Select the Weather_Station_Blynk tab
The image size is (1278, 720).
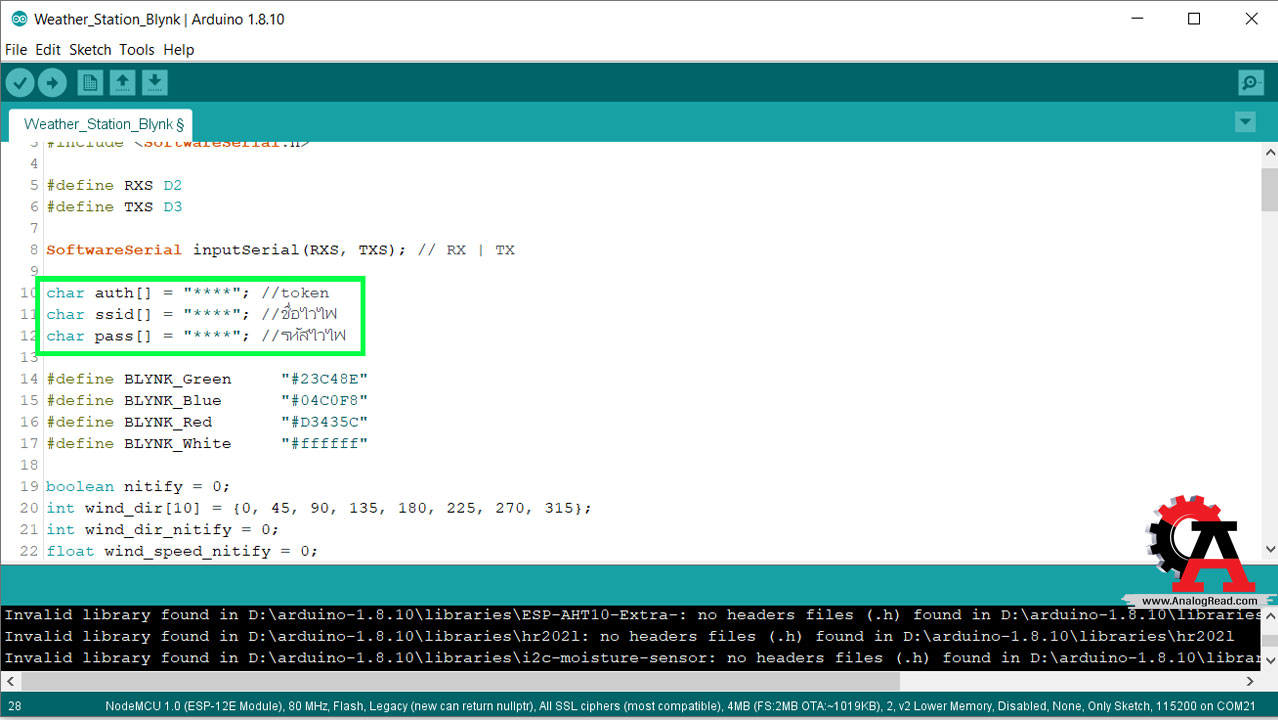pos(101,125)
